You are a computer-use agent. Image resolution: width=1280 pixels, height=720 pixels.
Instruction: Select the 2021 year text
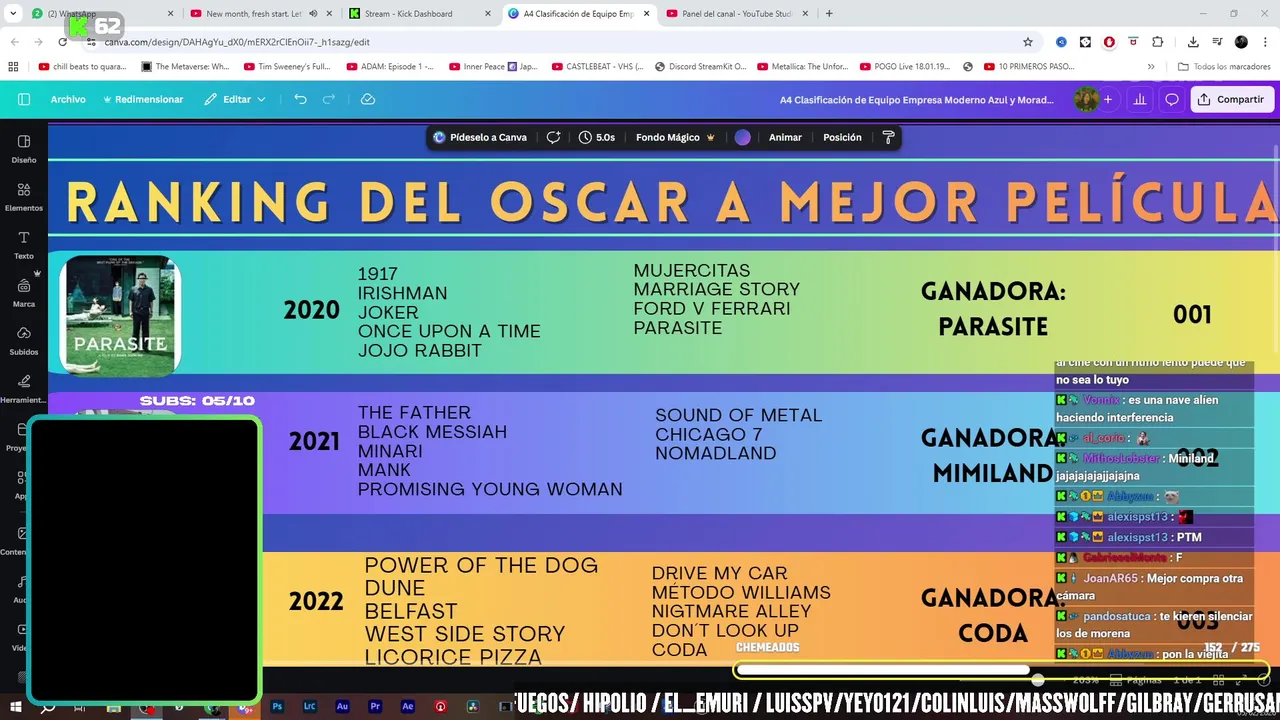click(314, 441)
